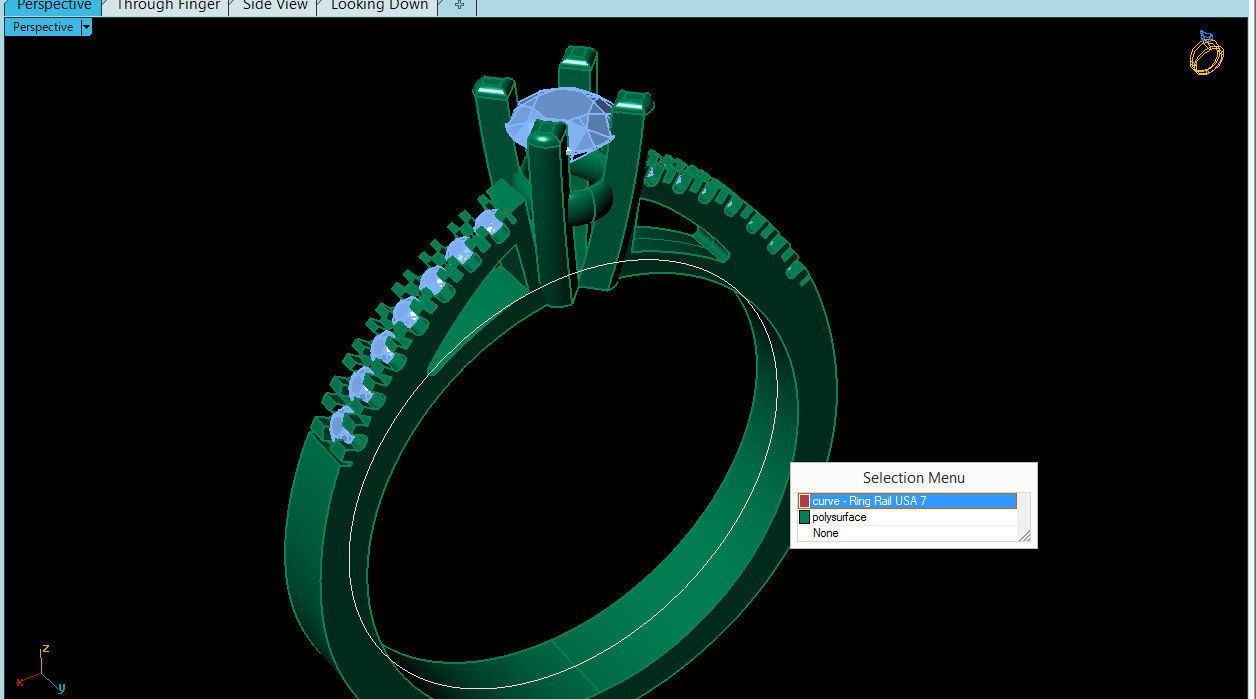Choose 'polysurface' in Selection Menu

tap(907, 517)
